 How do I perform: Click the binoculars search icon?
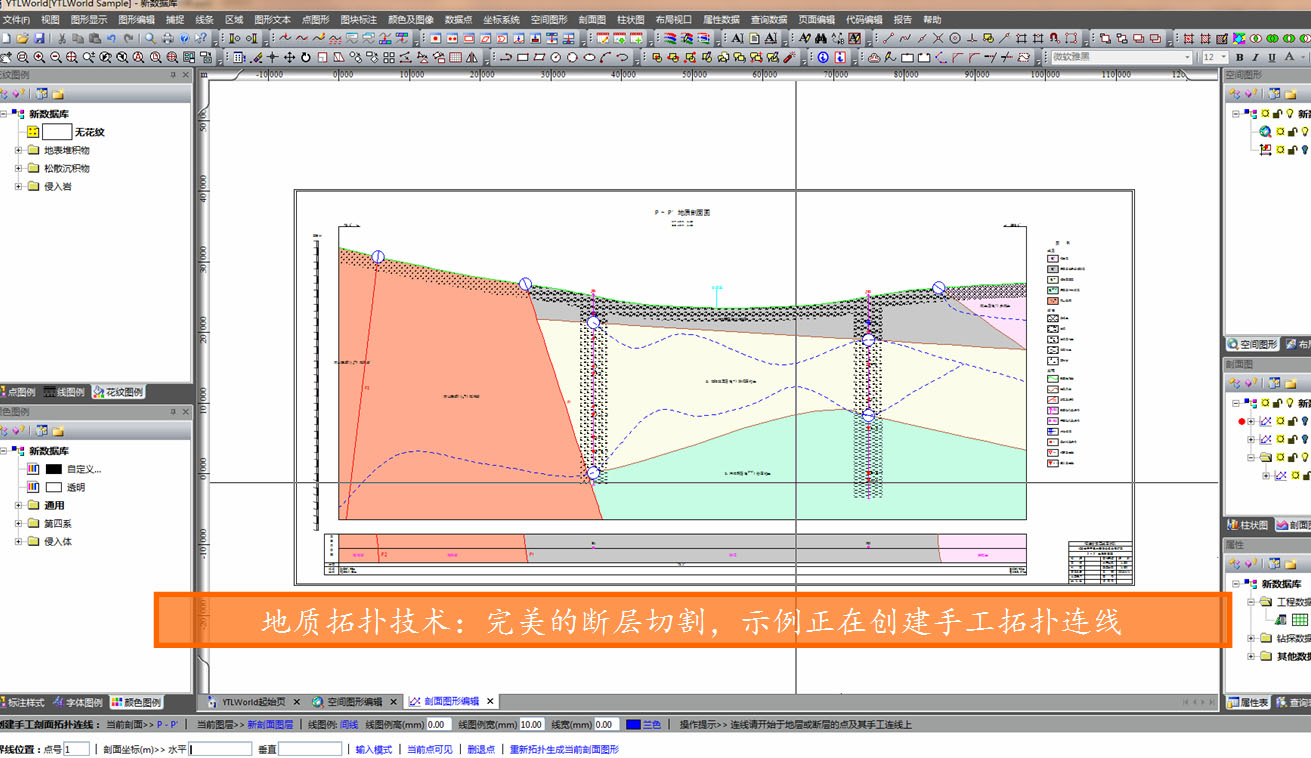click(x=821, y=38)
